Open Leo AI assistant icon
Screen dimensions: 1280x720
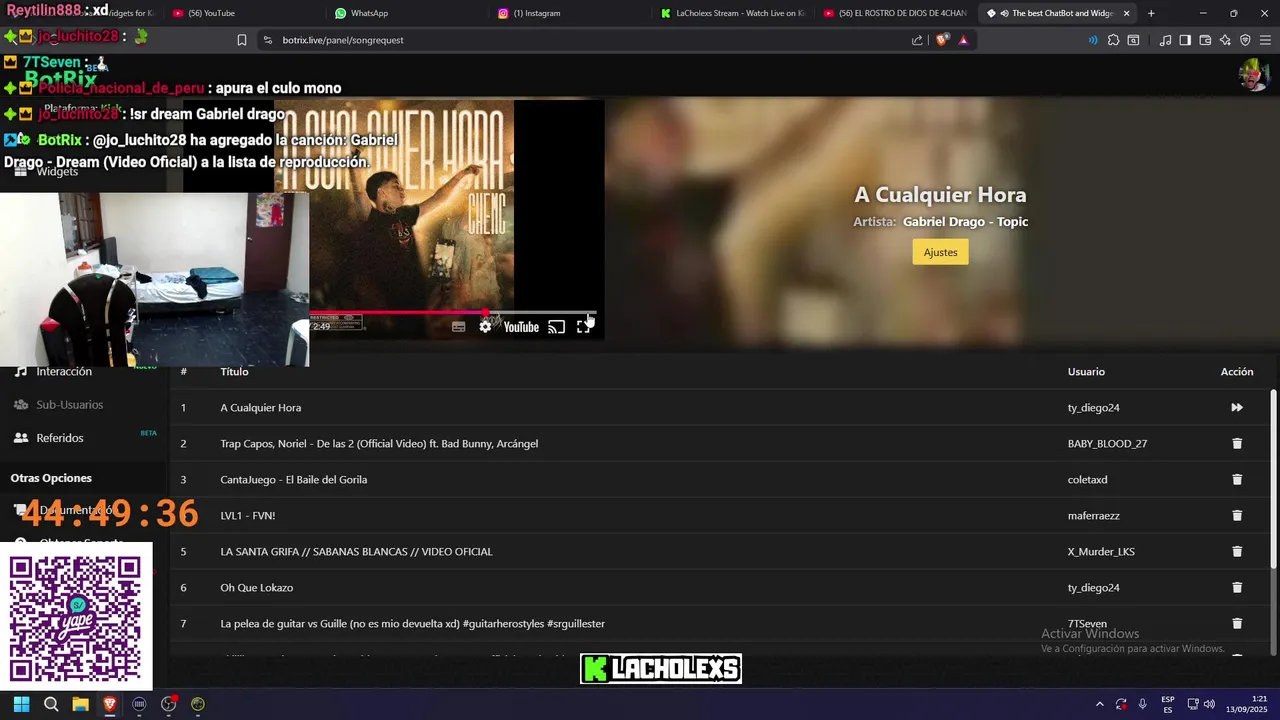tap(1225, 40)
